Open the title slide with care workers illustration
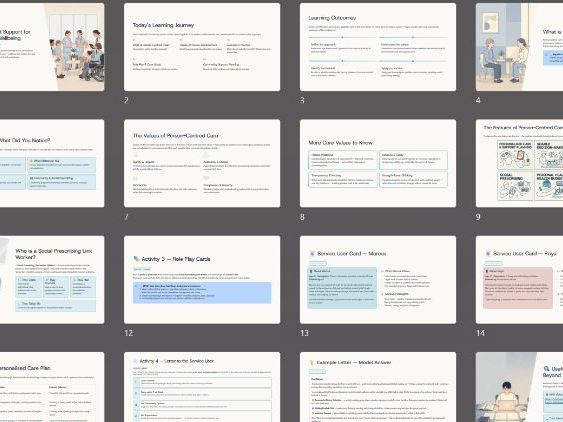This screenshot has width=563, height=422. (x=52, y=47)
